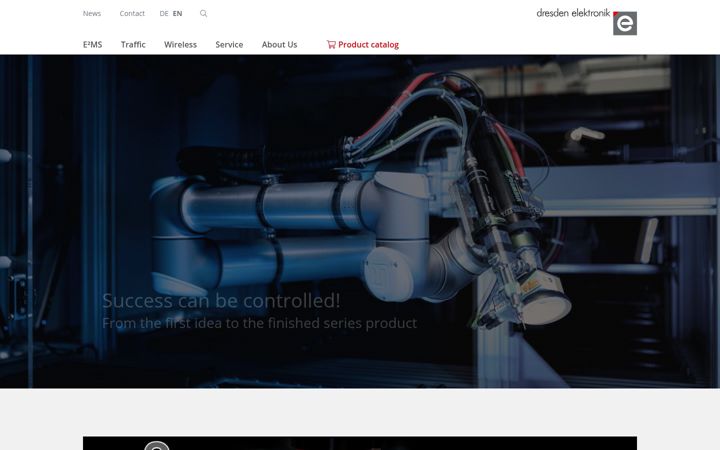The height and width of the screenshot is (450, 720).
Task: Open the Contact link
Action: coord(132,14)
